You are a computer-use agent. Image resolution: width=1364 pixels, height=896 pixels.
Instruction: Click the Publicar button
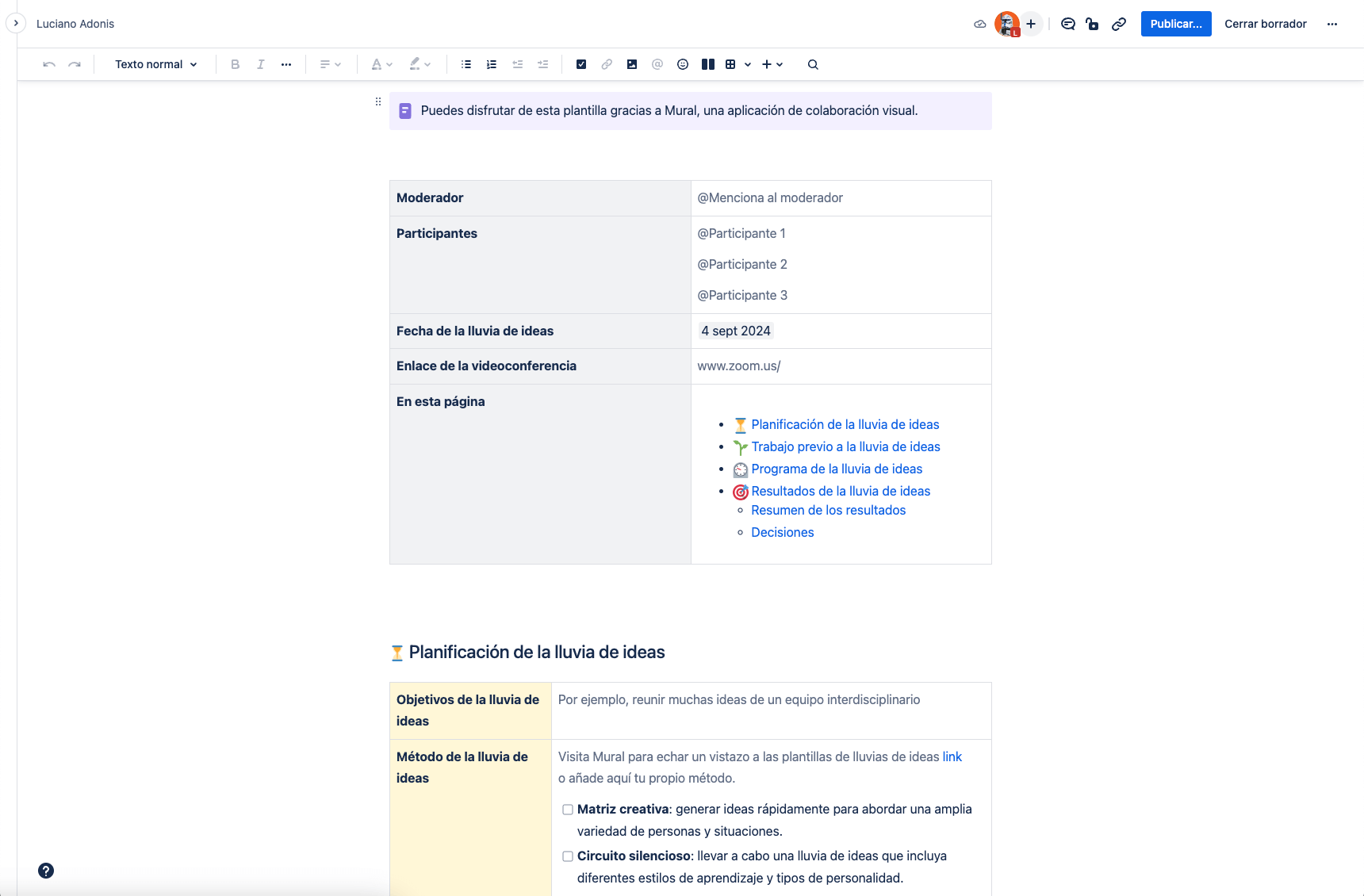click(1175, 24)
